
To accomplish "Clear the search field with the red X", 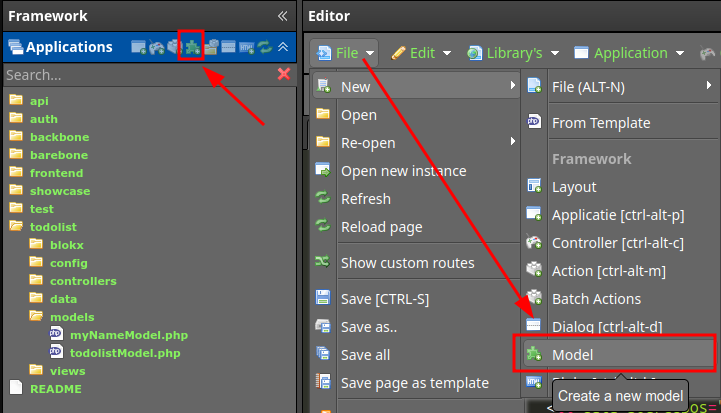I will click(284, 74).
